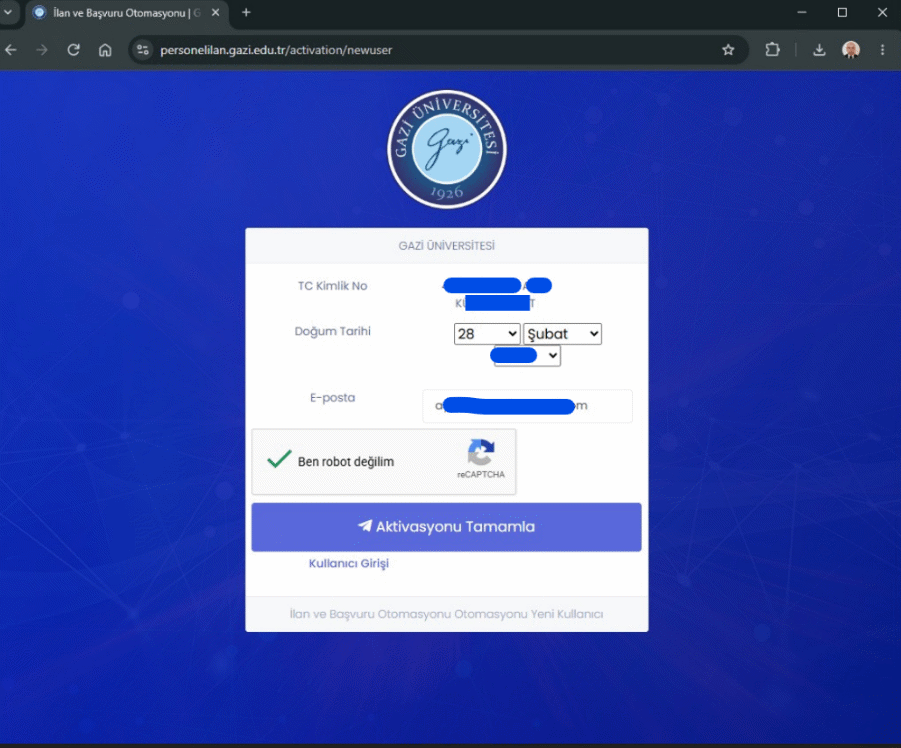Click the browser forward arrow
Image resolution: width=901 pixels, height=748 pixels.
(x=42, y=50)
